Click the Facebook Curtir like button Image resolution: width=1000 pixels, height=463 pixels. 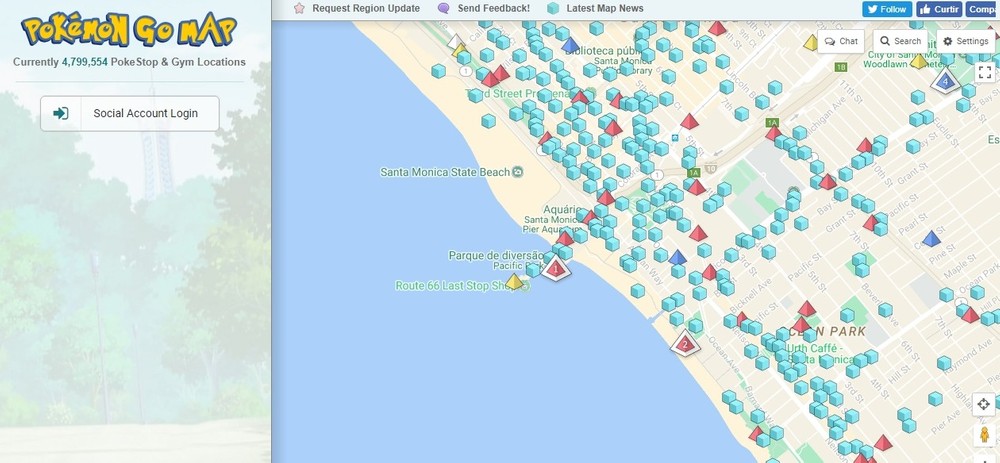[939, 9]
